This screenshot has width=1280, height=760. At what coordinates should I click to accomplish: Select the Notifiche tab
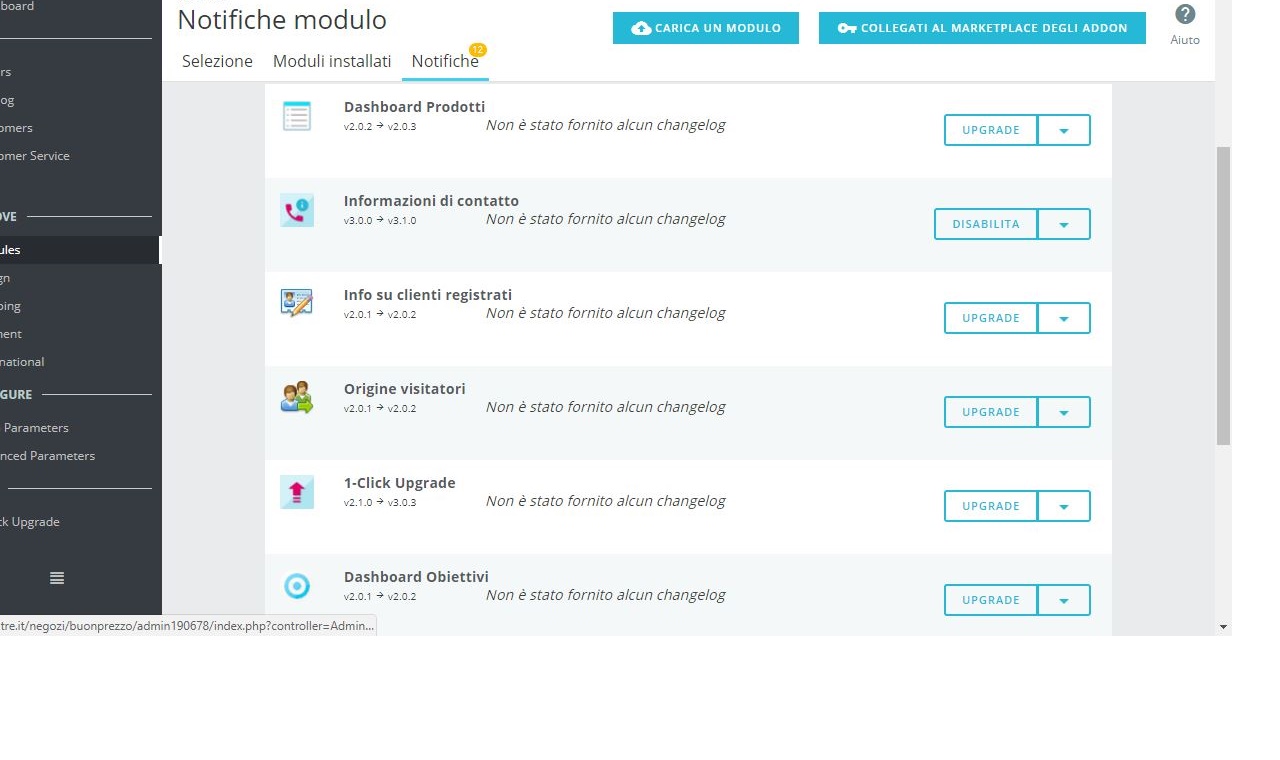(445, 61)
